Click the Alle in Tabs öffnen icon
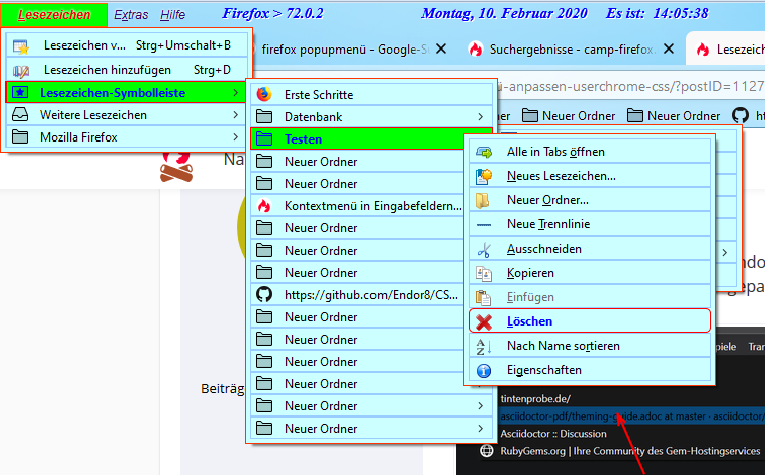Viewport: 765px width, 475px height. click(485, 152)
